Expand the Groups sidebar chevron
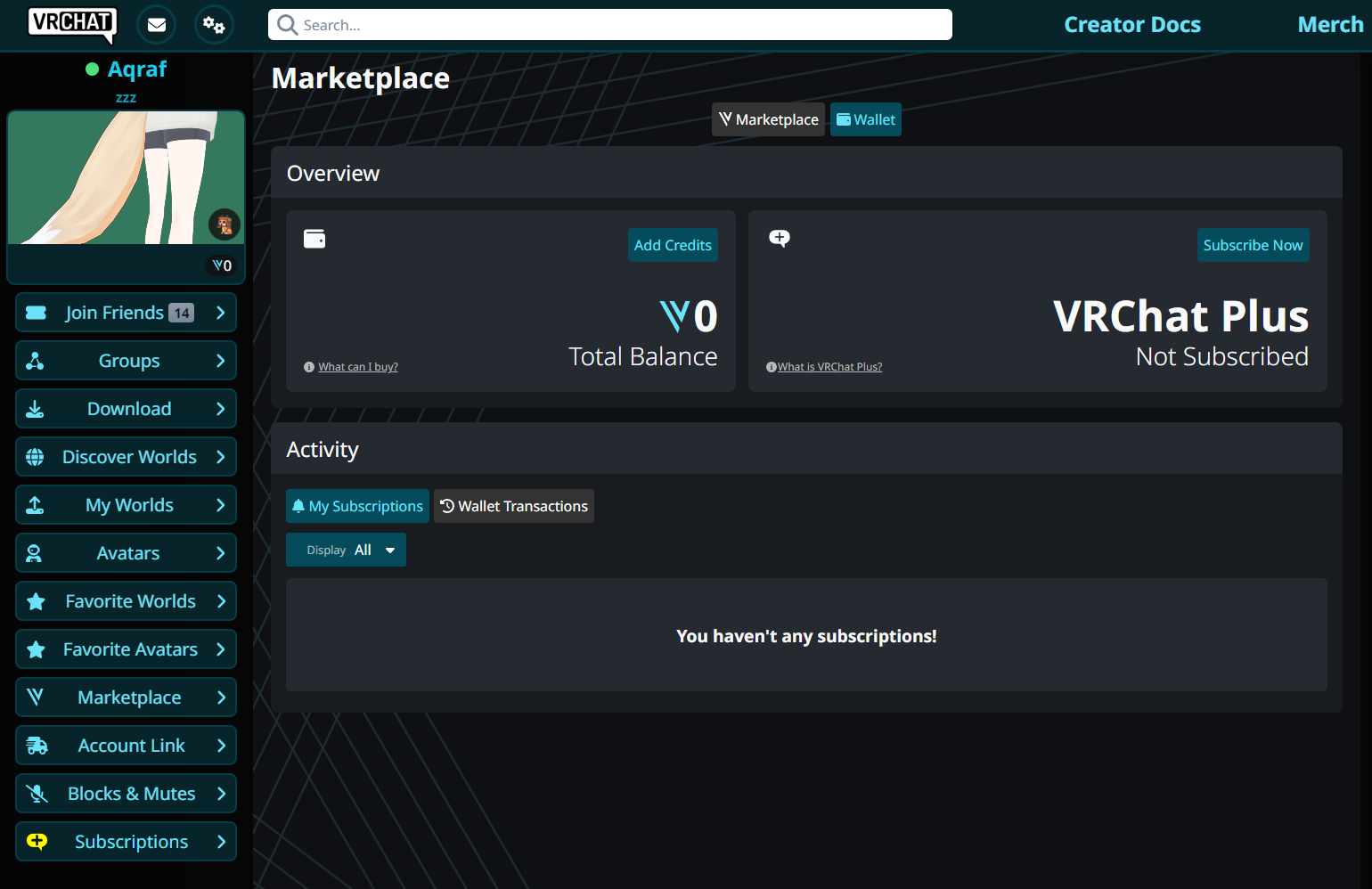1372x889 pixels. tap(221, 361)
